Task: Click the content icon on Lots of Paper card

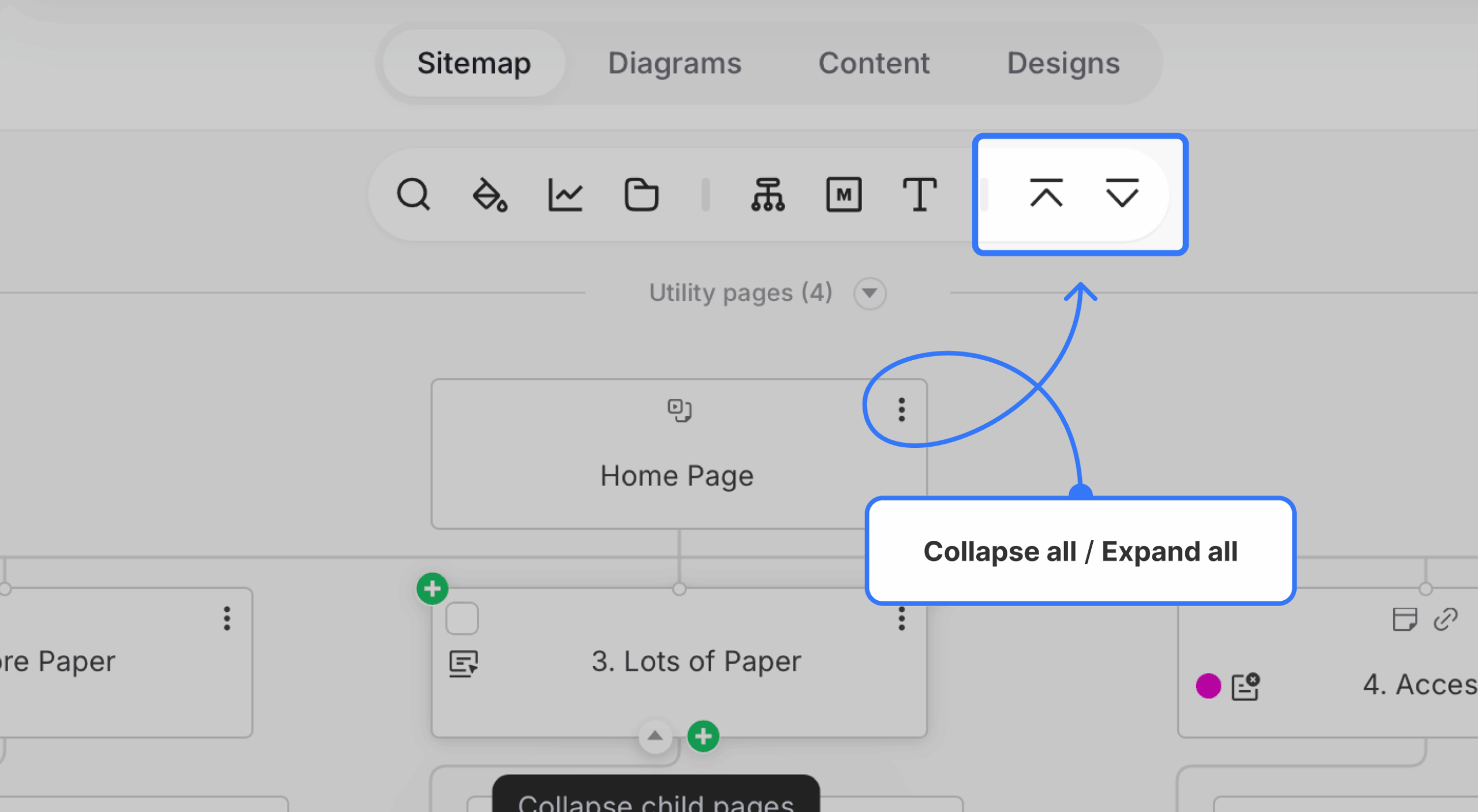Action: [464, 664]
